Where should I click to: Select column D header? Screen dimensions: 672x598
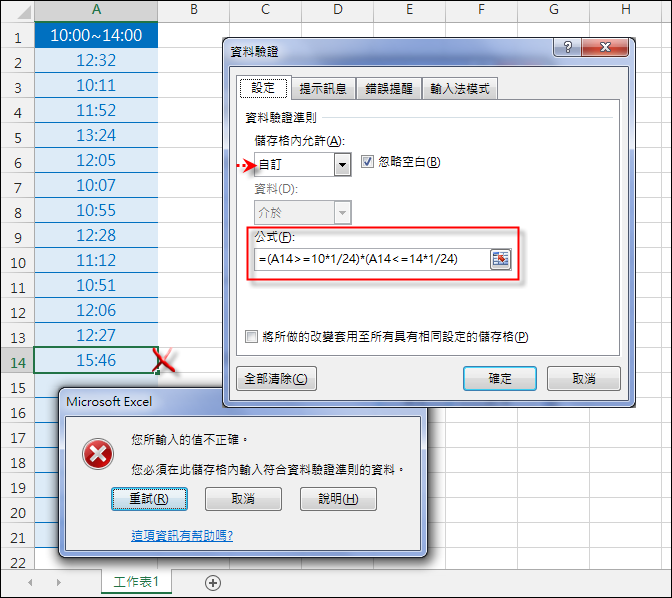(x=338, y=10)
